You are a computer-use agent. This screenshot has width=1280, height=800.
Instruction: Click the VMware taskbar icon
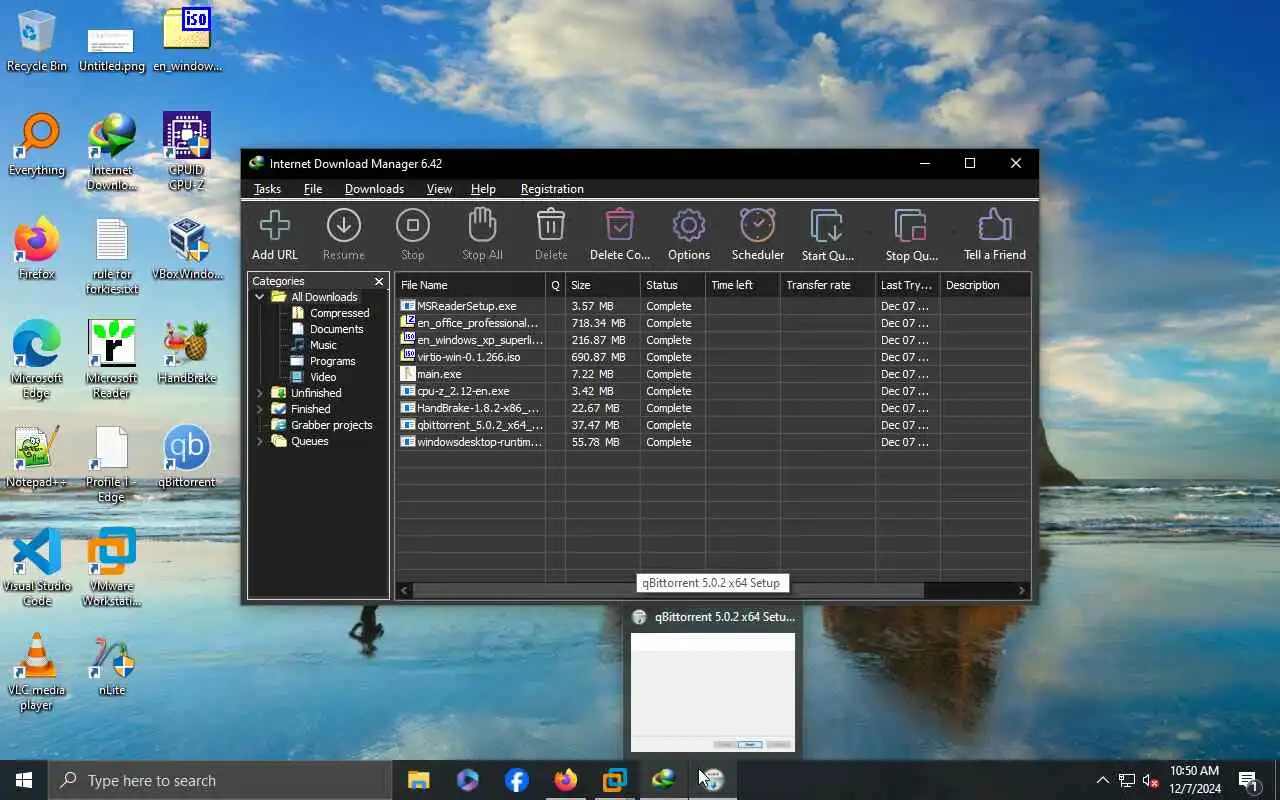(x=614, y=780)
